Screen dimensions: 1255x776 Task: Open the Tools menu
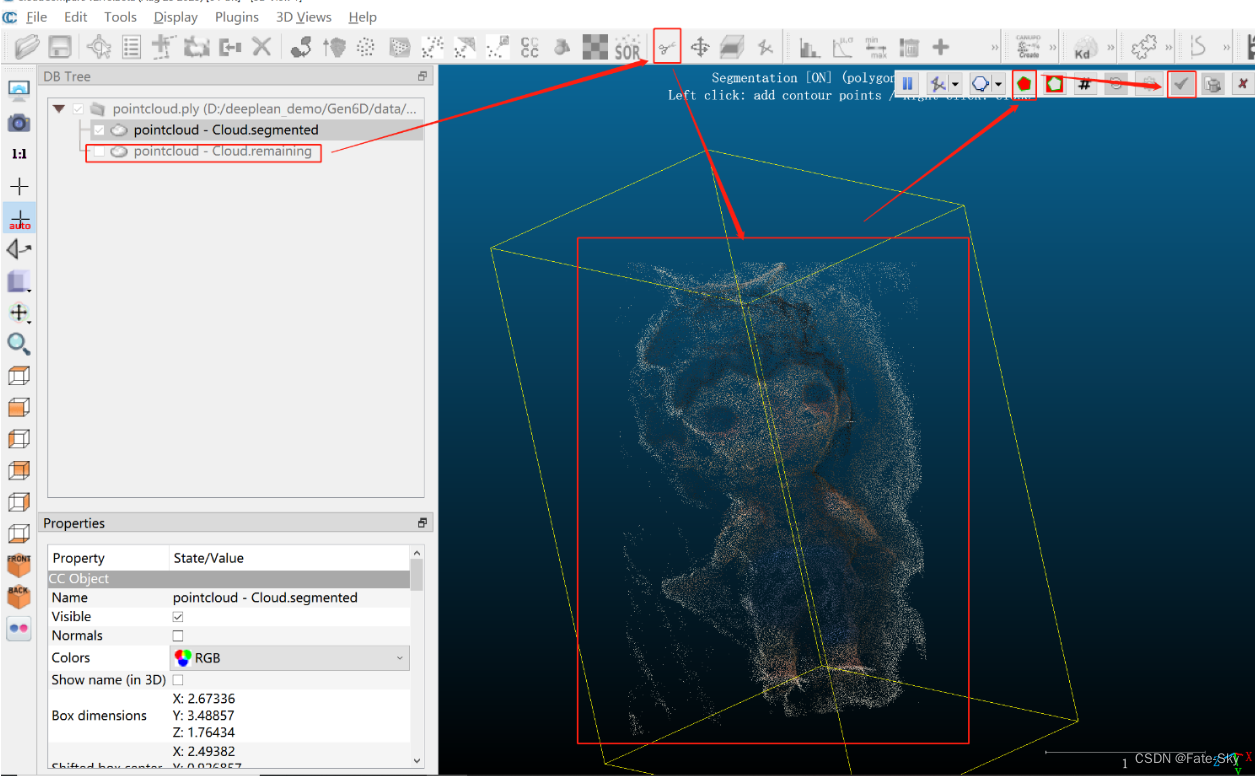pyautogui.click(x=120, y=17)
